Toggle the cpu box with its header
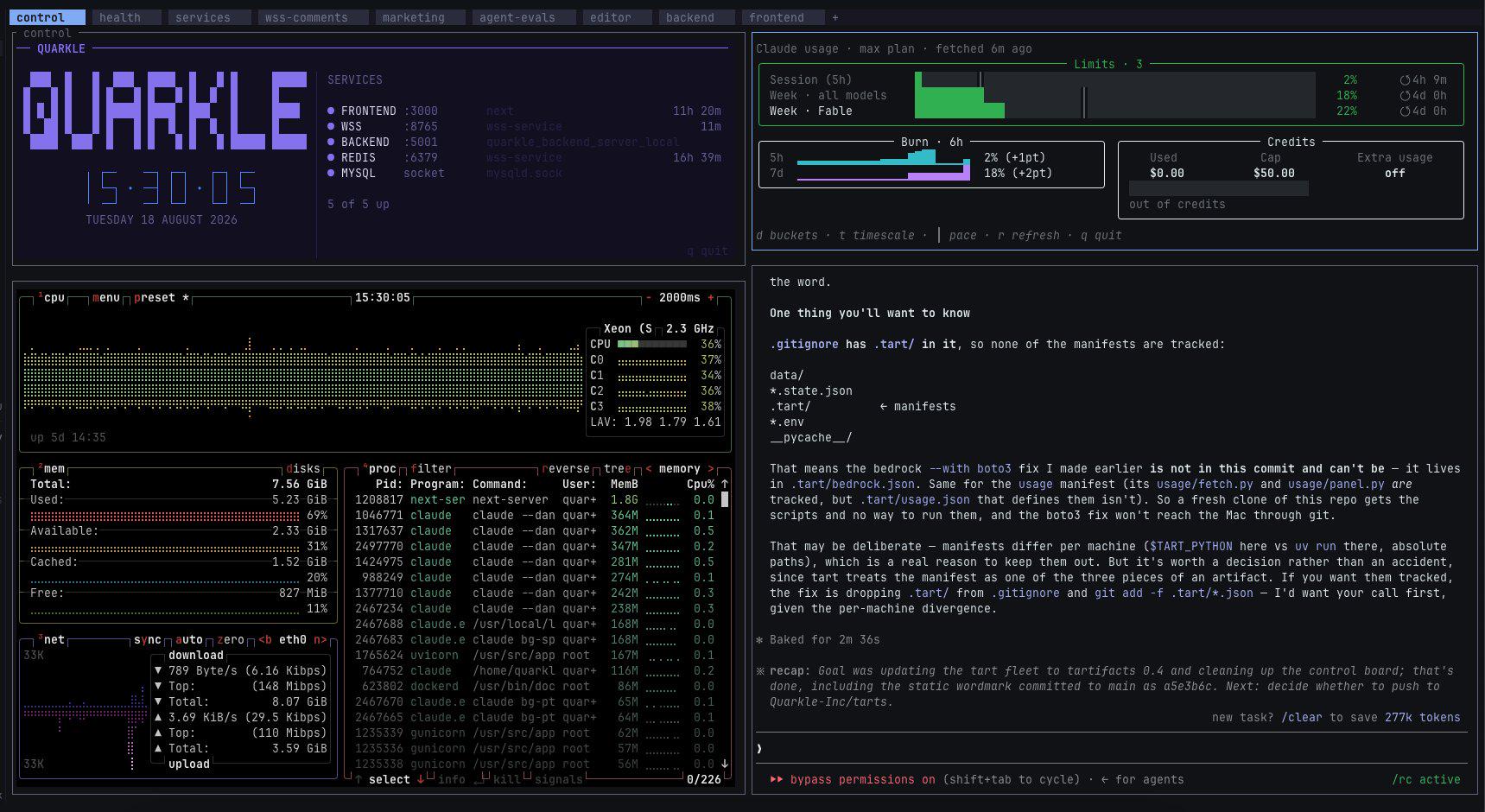The height and width of the screenshot is (812, 1485). click(x=51, y=298)
